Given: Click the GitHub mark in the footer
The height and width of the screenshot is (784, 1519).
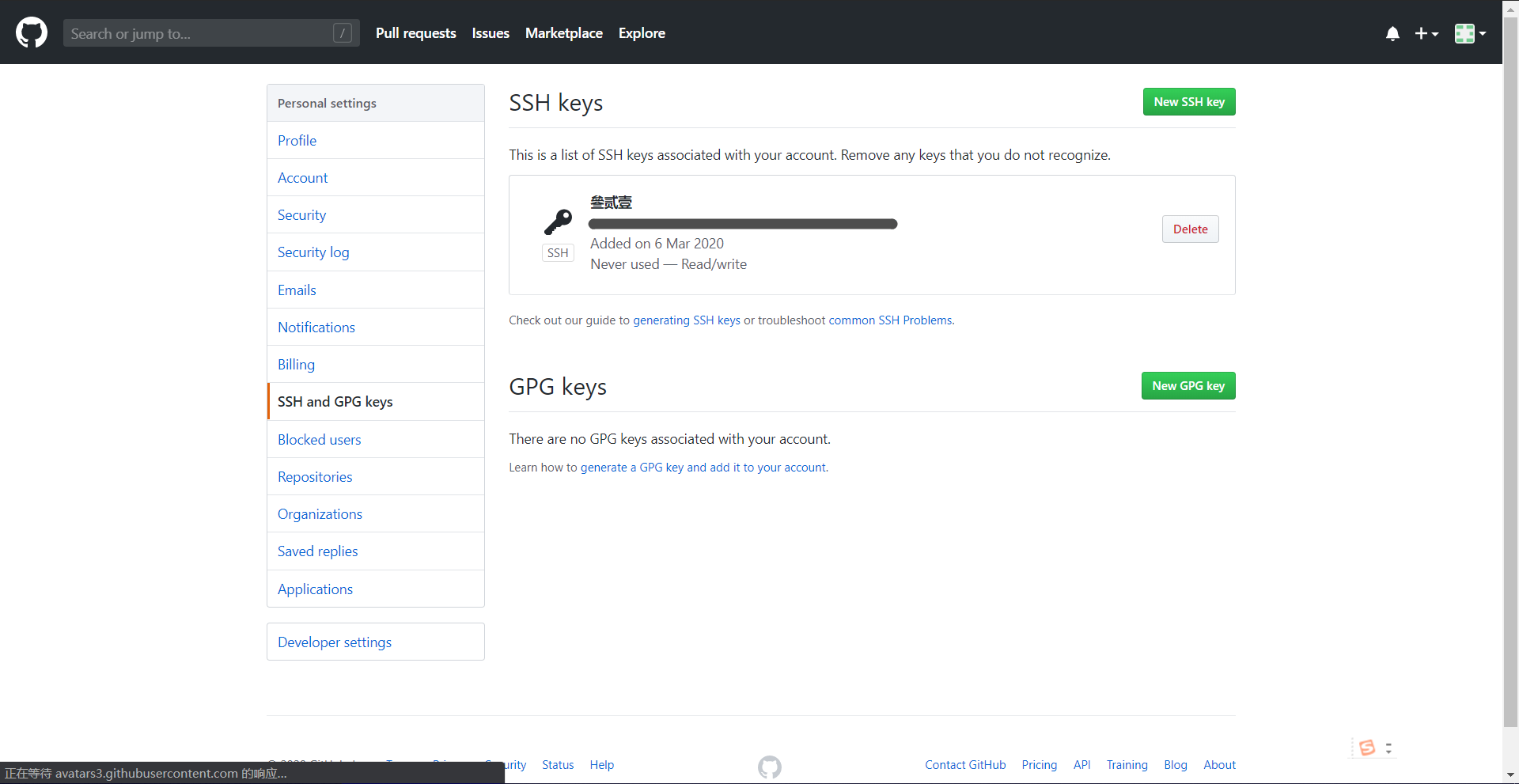Looking at the screenshot, I should point(769,767).
